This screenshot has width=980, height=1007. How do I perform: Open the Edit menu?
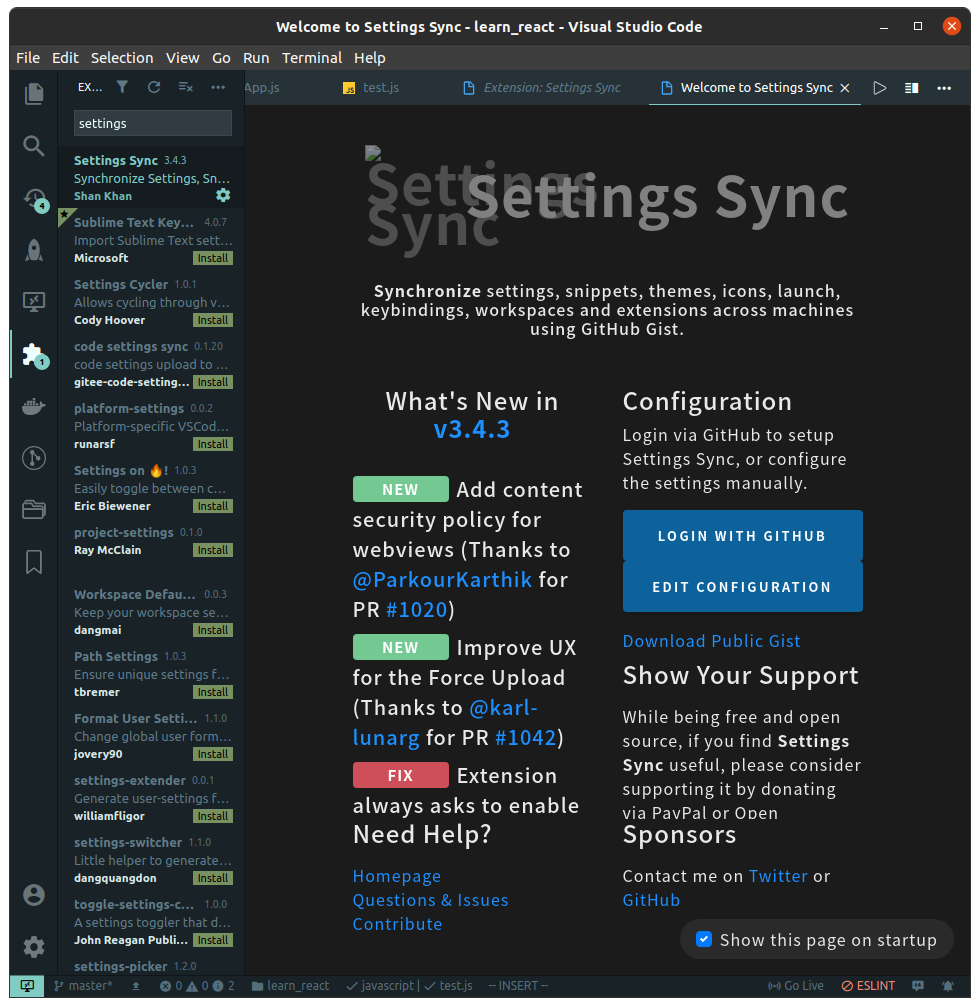pos(66,58)
